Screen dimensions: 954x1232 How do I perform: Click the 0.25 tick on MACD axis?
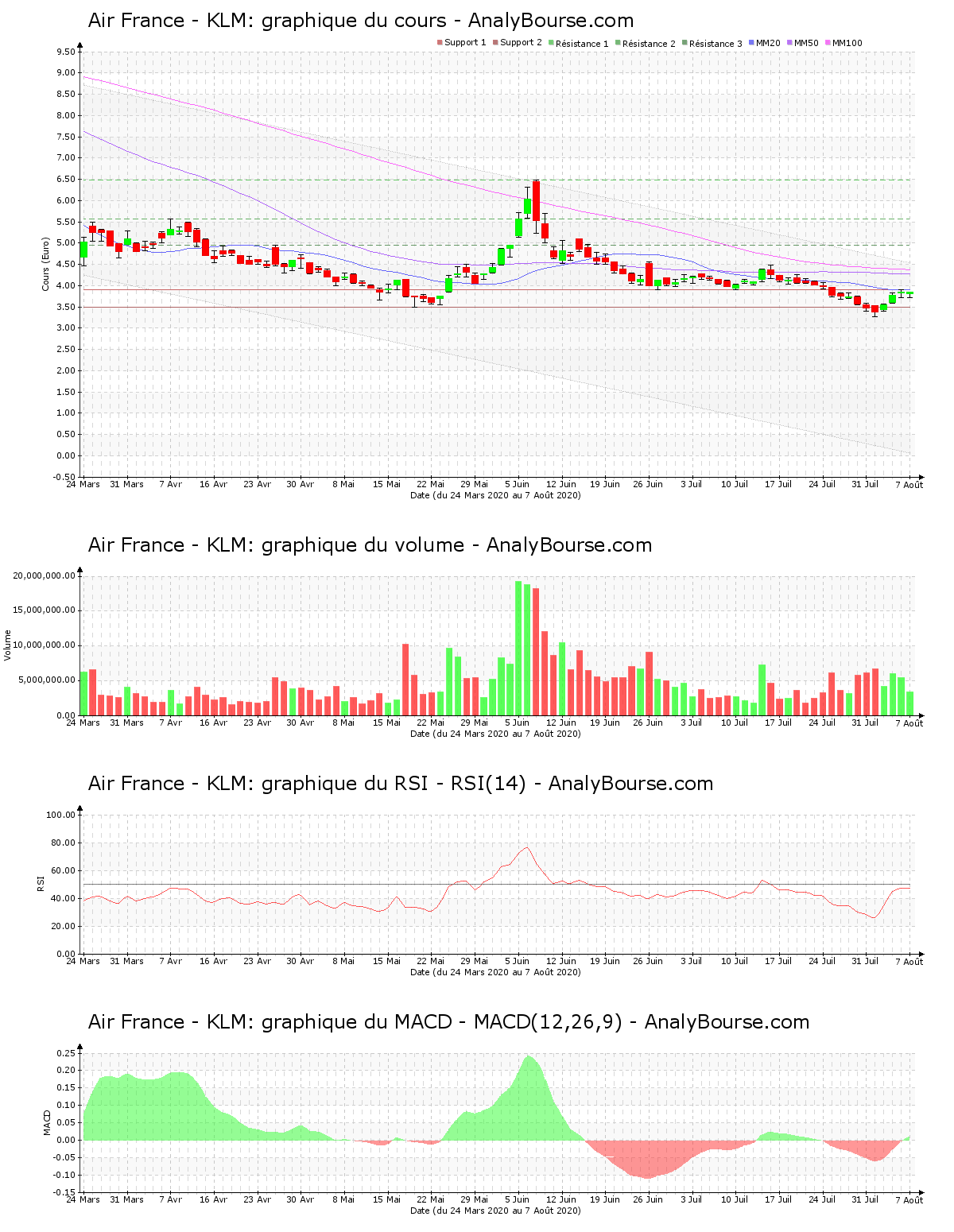coord(66,1052)
